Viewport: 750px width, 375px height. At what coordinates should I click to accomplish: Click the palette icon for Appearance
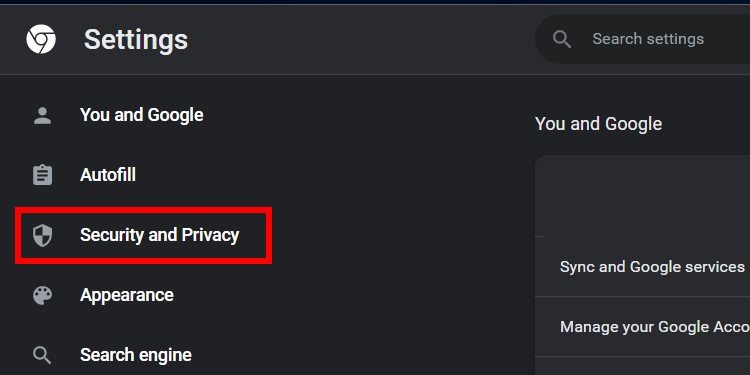(42, 295)
